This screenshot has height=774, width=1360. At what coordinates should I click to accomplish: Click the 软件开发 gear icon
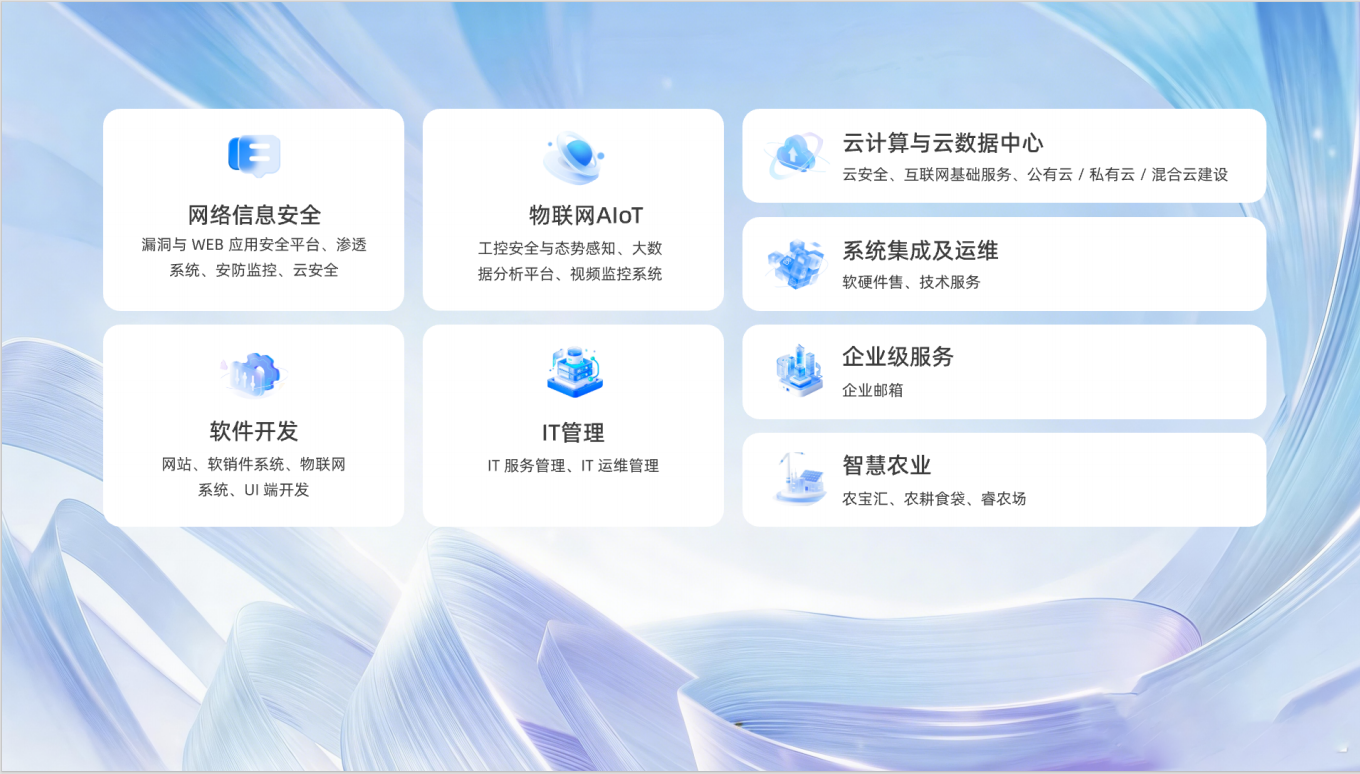click(254, 373)
